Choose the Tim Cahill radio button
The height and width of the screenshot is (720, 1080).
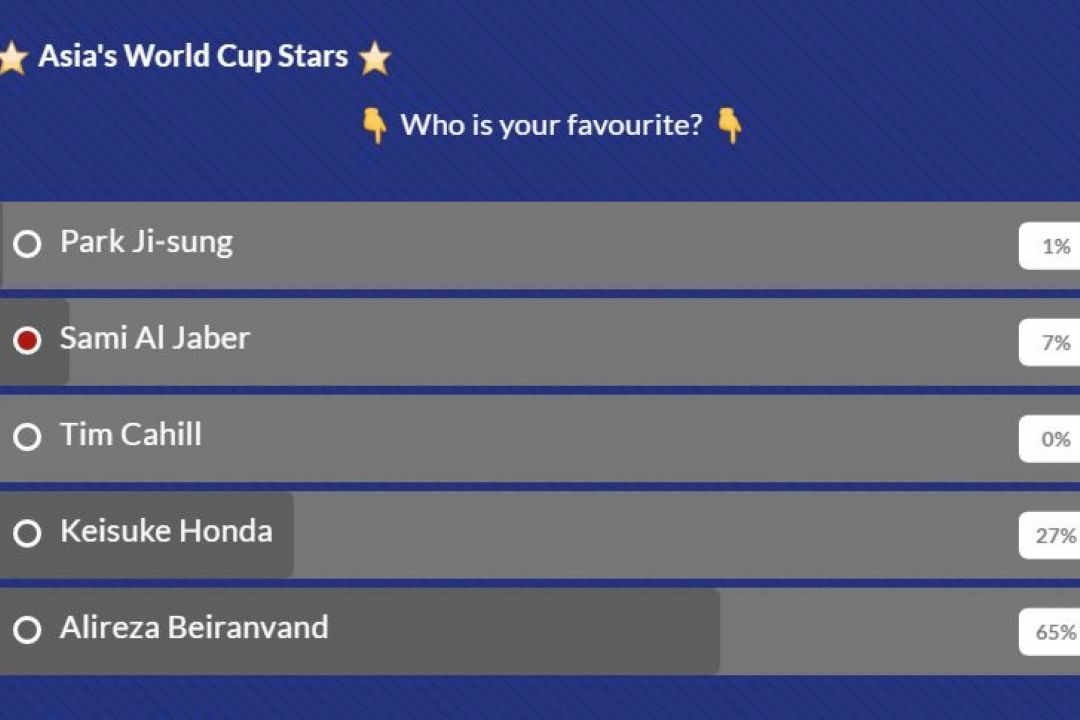point(28,437)
